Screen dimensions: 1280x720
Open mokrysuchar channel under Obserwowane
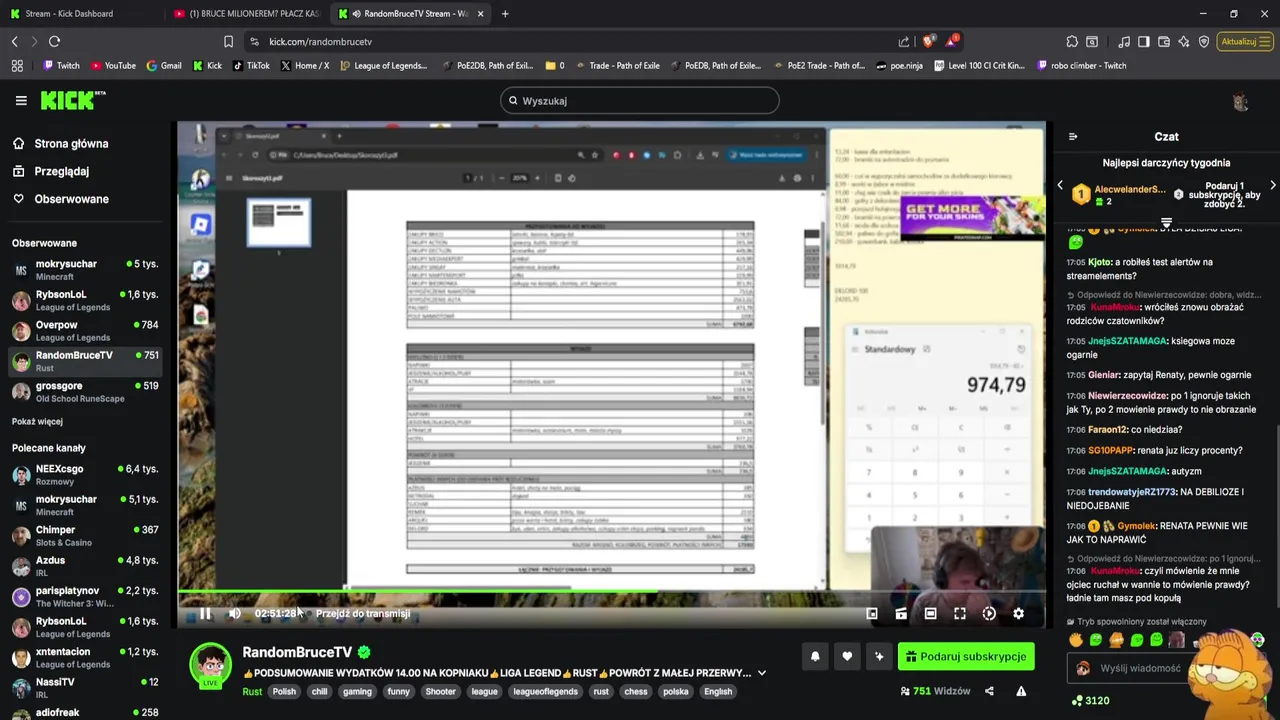click(85, 269)
